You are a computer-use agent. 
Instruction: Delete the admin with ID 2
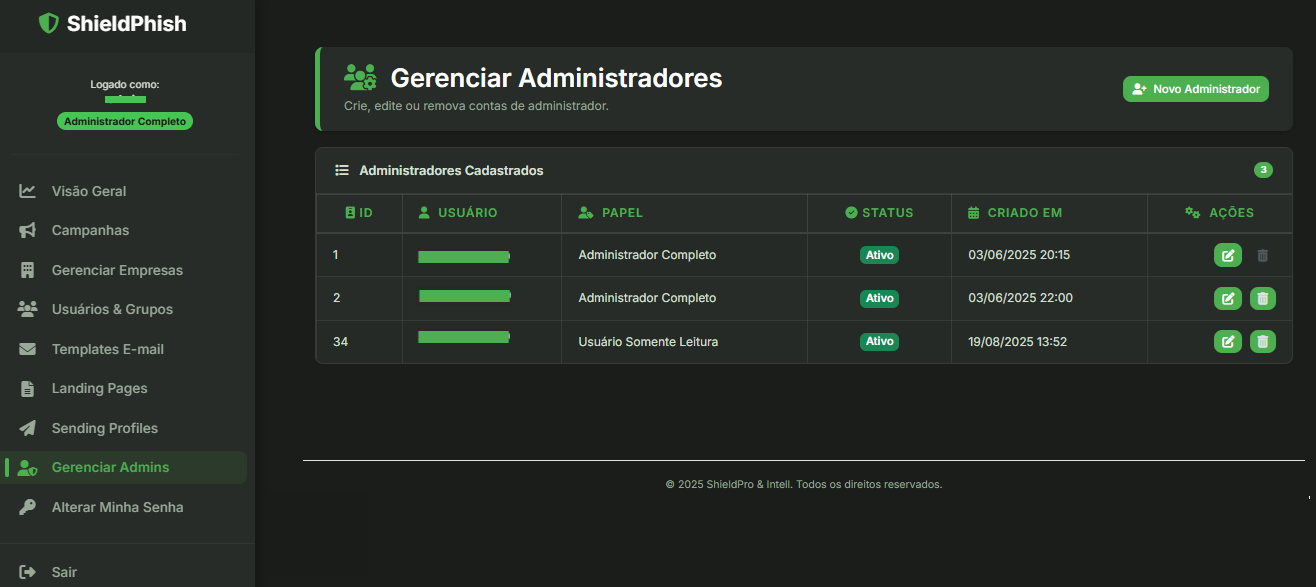pyautogui.click(x=1262, y=298)
